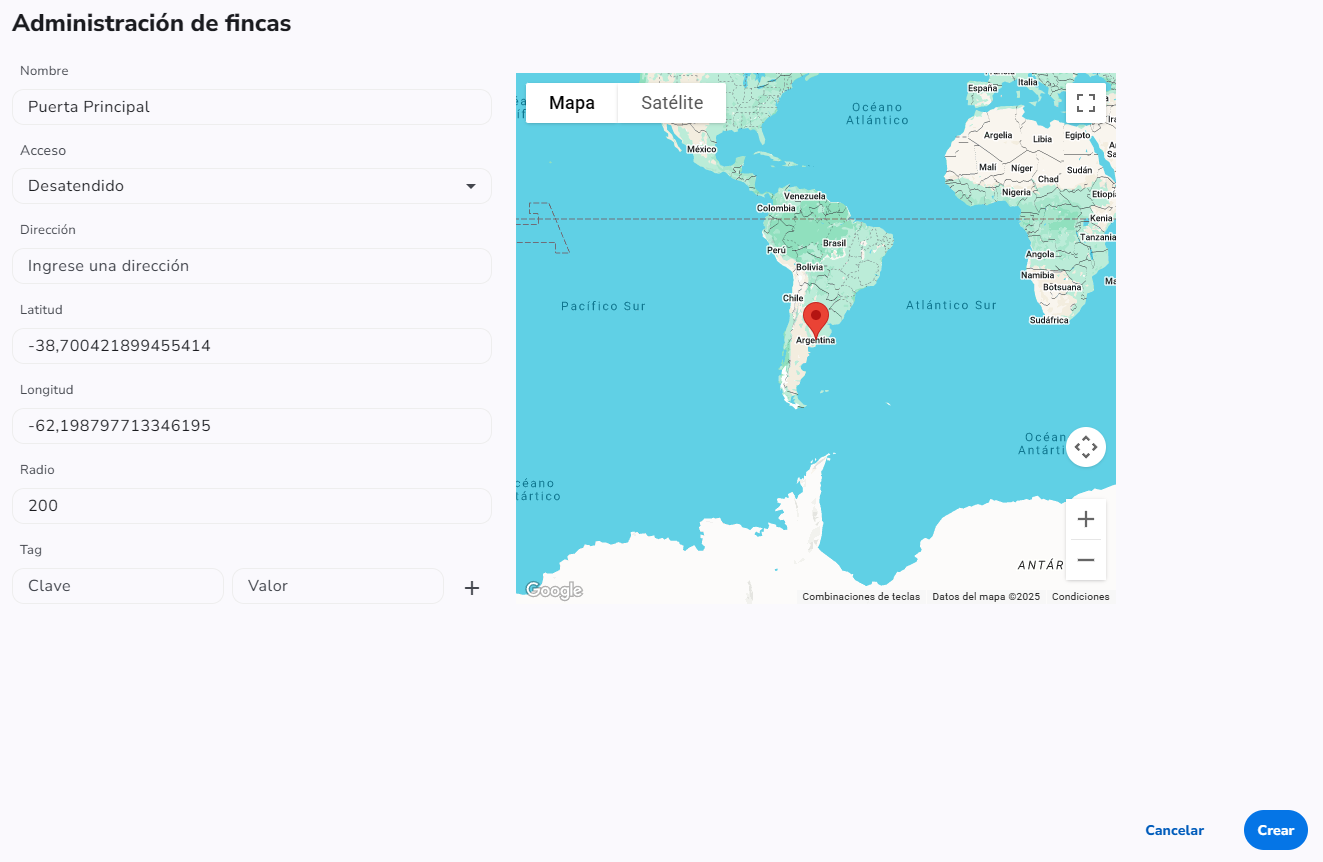Click the Cancelar button
This screenshot has width=1323, height=862.
(1174, 830)
